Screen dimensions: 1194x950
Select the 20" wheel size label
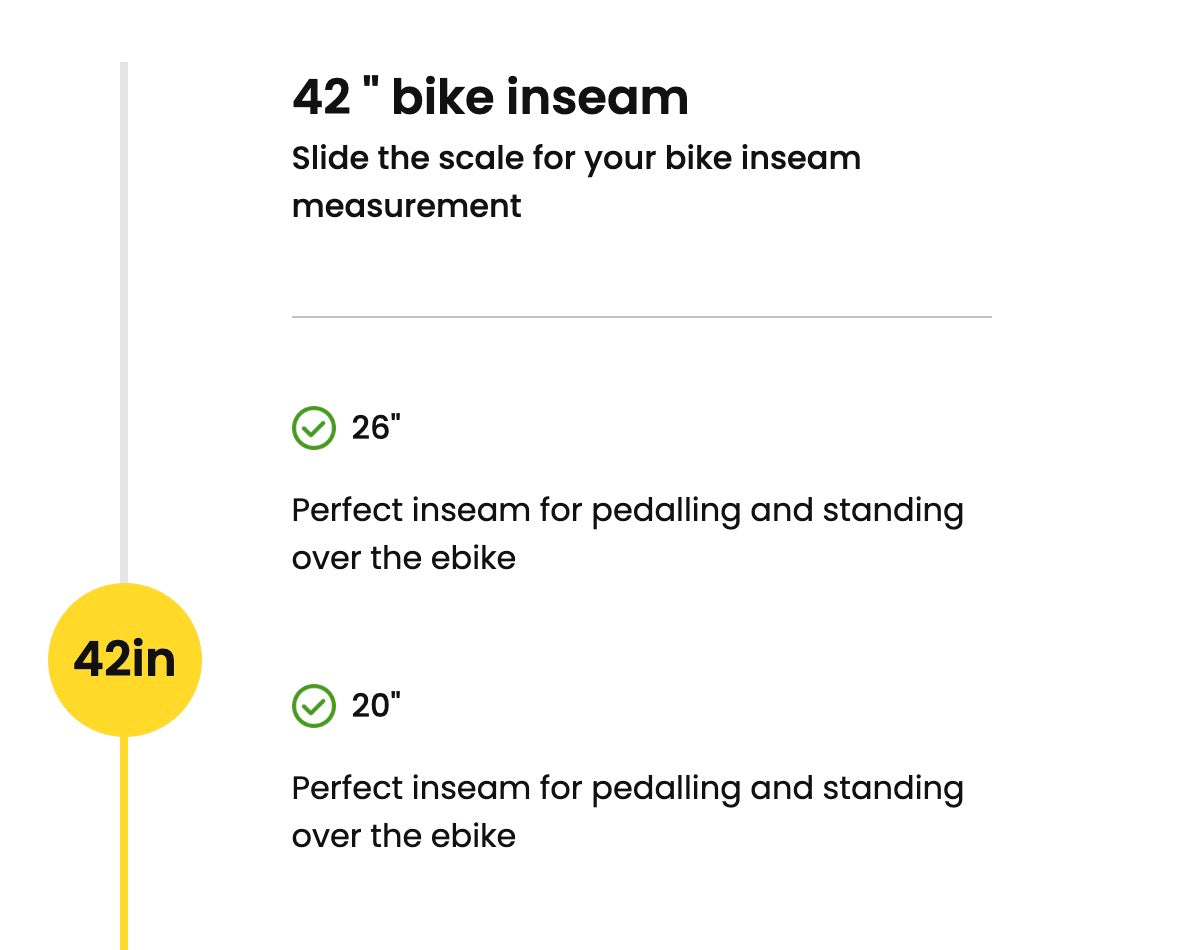pyautogui.click(x=376, y=706)
